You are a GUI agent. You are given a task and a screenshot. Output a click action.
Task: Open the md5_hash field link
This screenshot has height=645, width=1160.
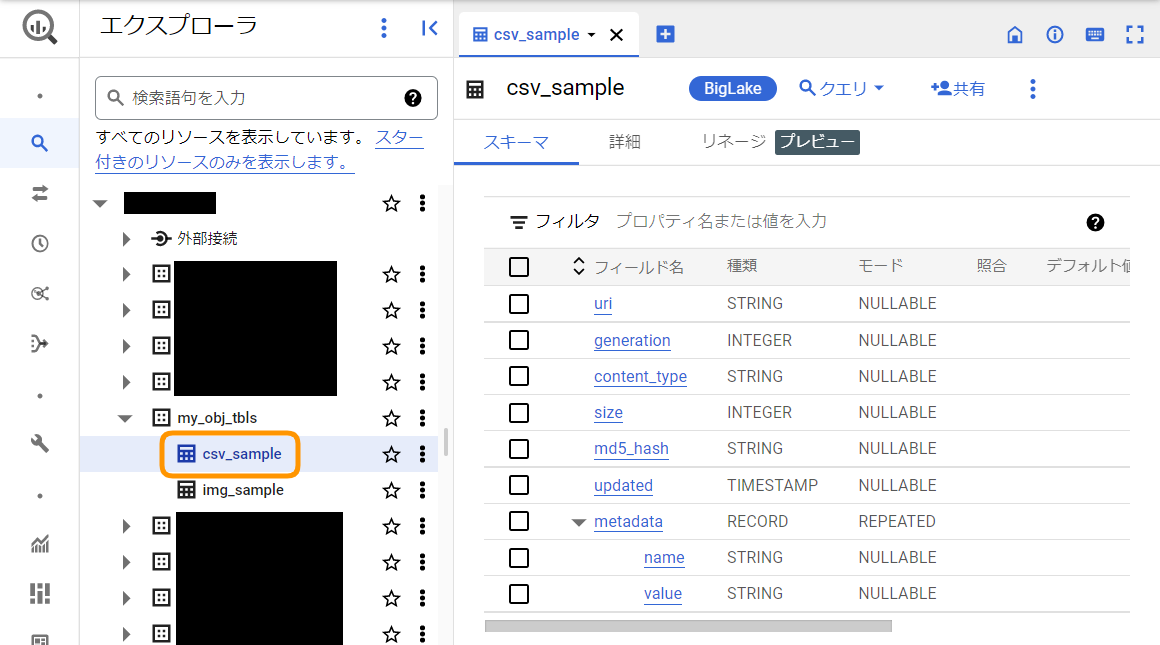click(631, 449)
